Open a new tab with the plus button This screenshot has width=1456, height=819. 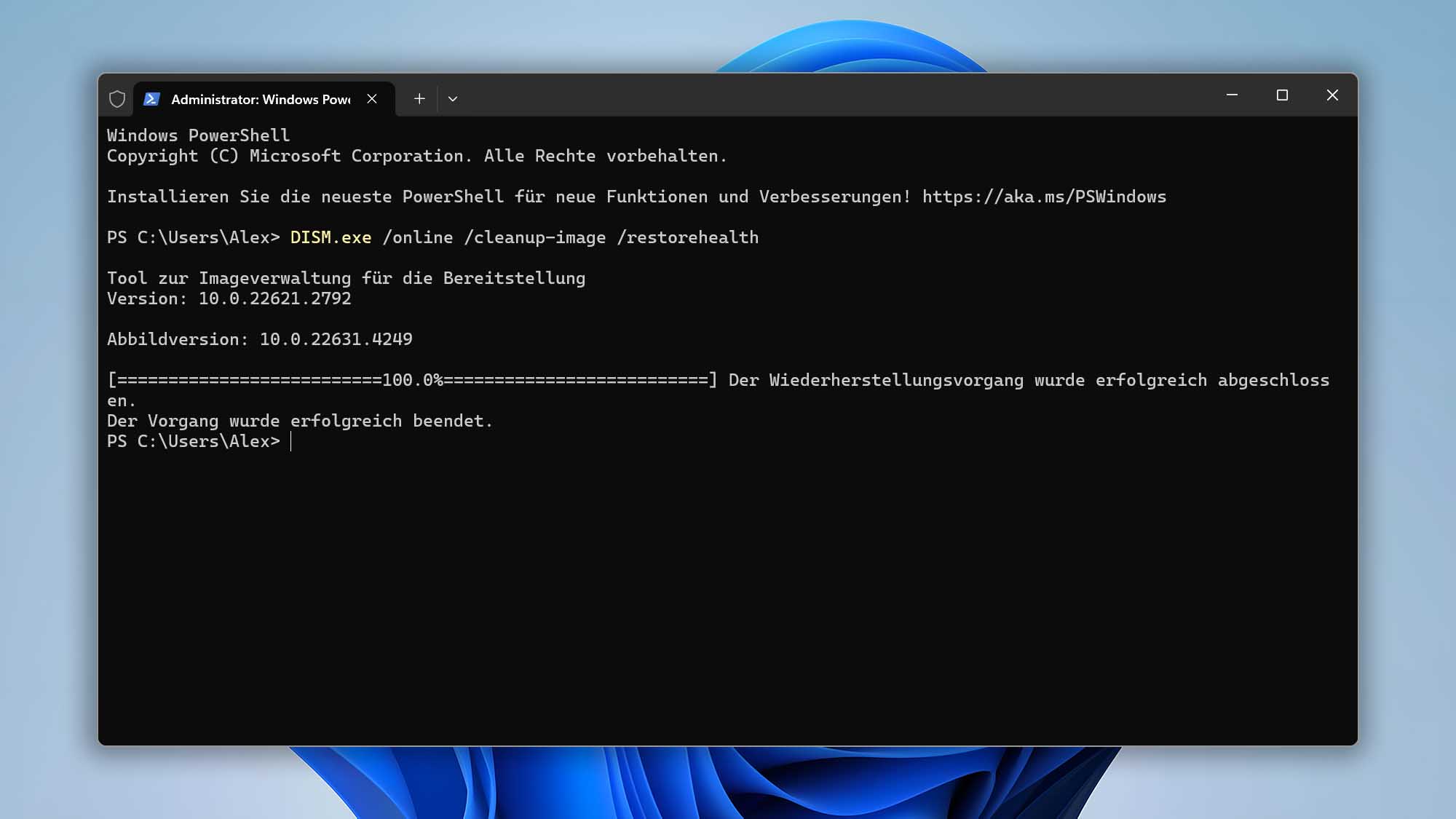(419, 99)
